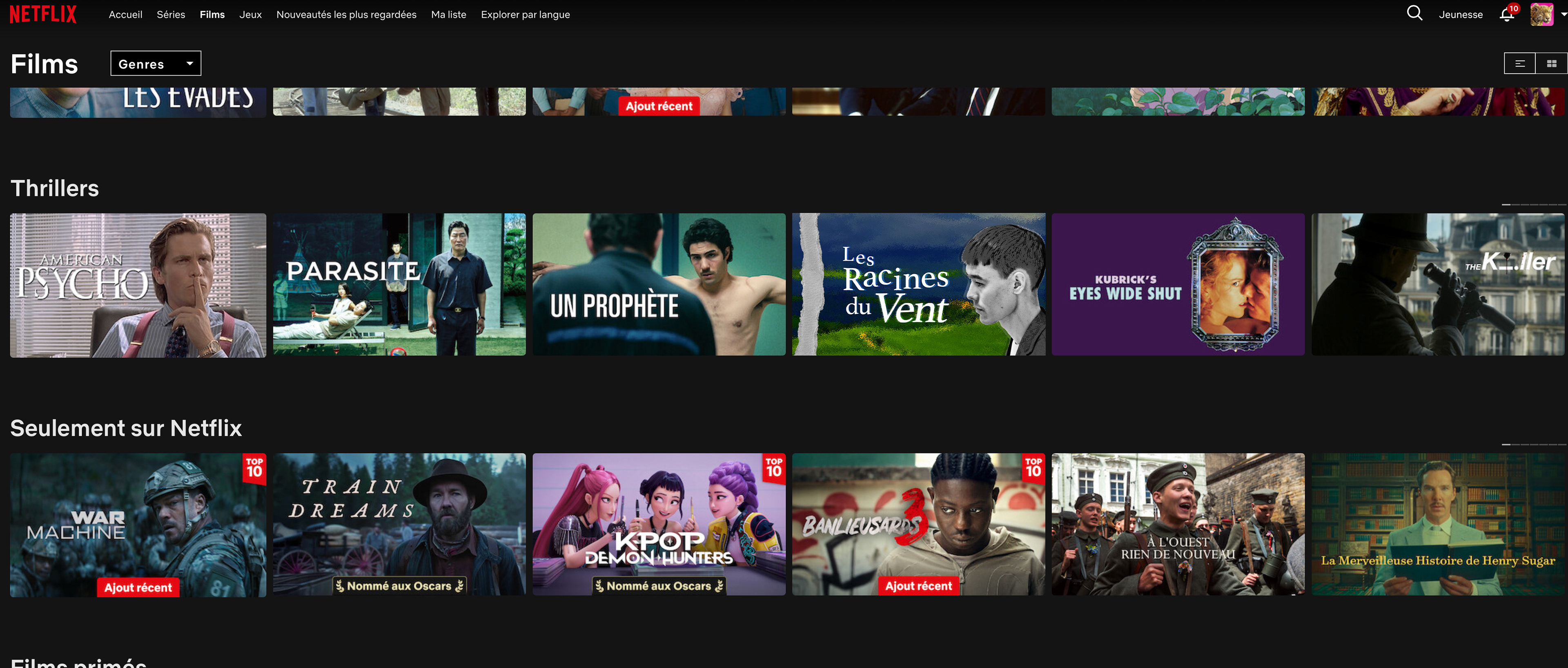Click the Jeunesse link
Image resolution: width=1568 pixels, height=668 pixels.
pyautogui.click(x=1460, y=15)
